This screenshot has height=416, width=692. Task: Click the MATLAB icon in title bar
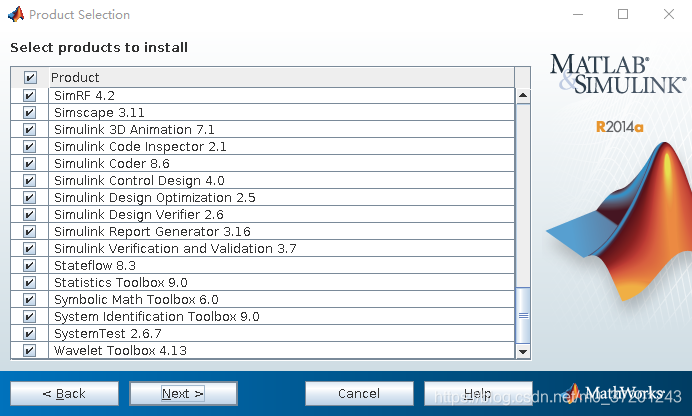click(x=15, y=15)
